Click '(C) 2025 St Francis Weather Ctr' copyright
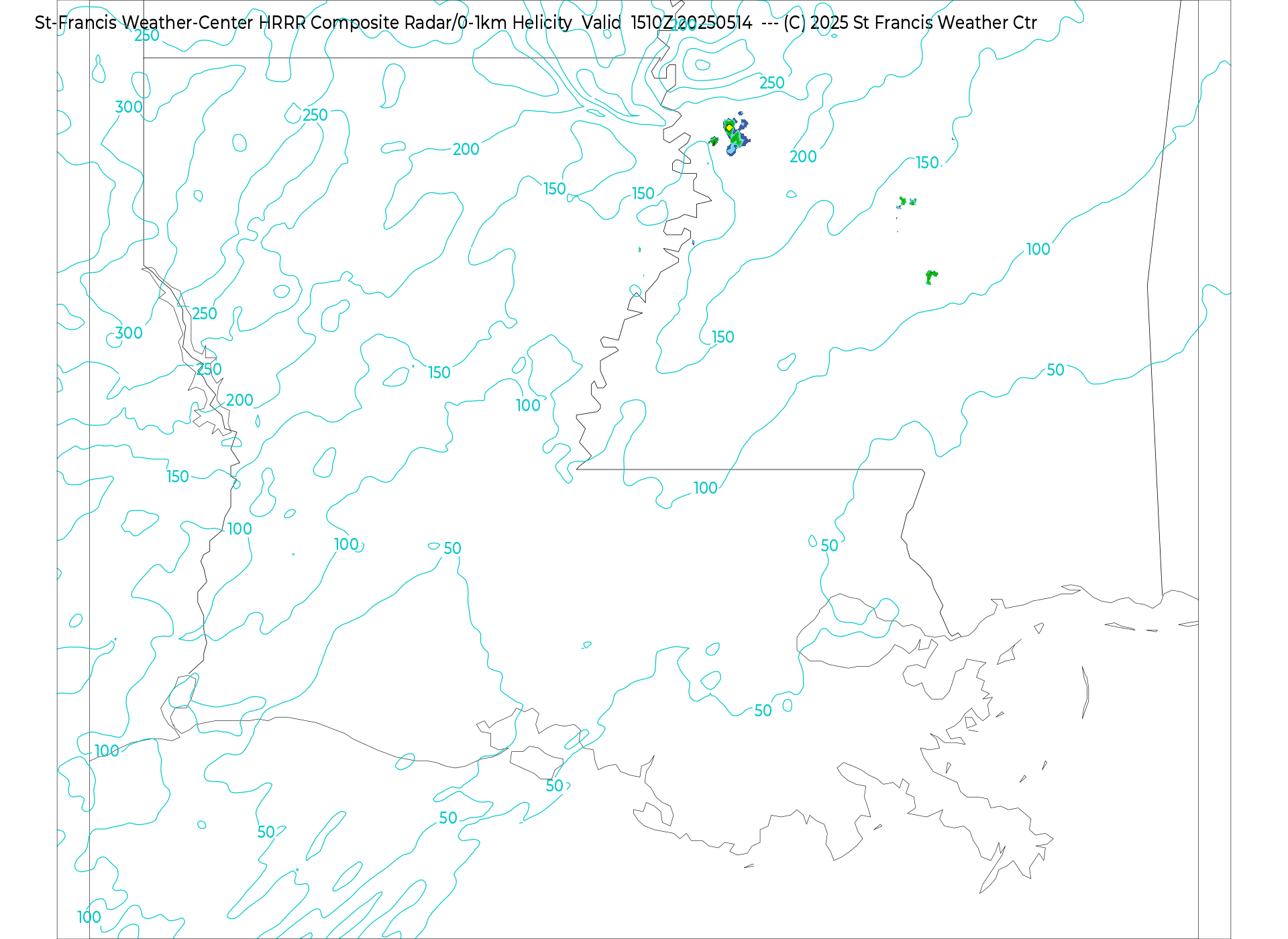 click(910, 23)
